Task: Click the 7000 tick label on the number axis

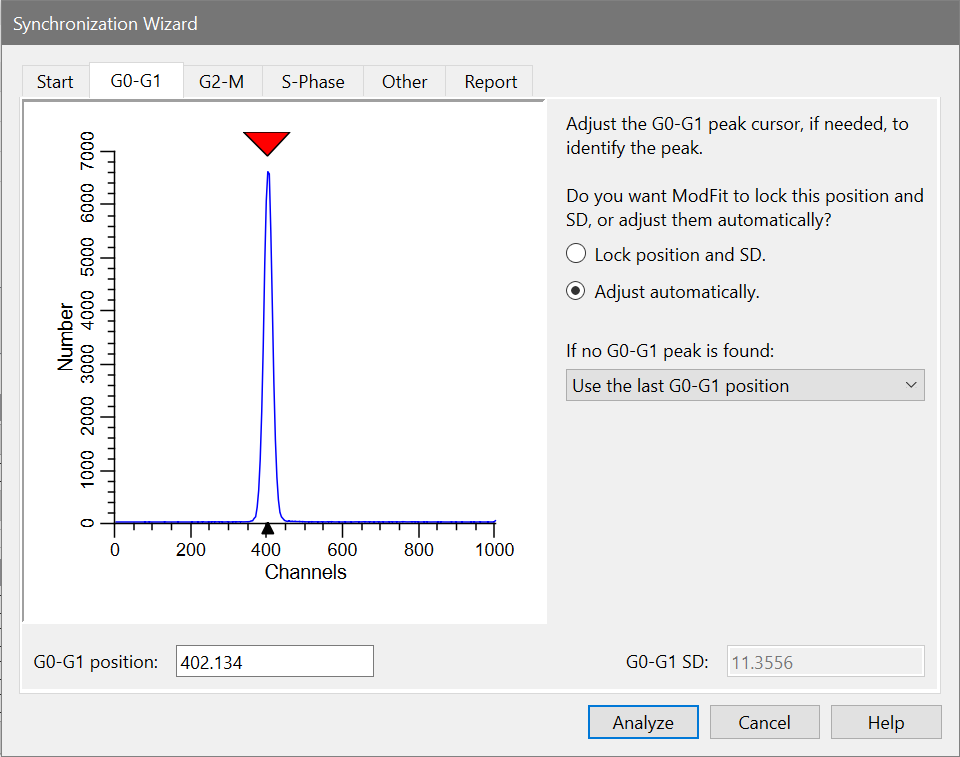Action: coord(87,151)
